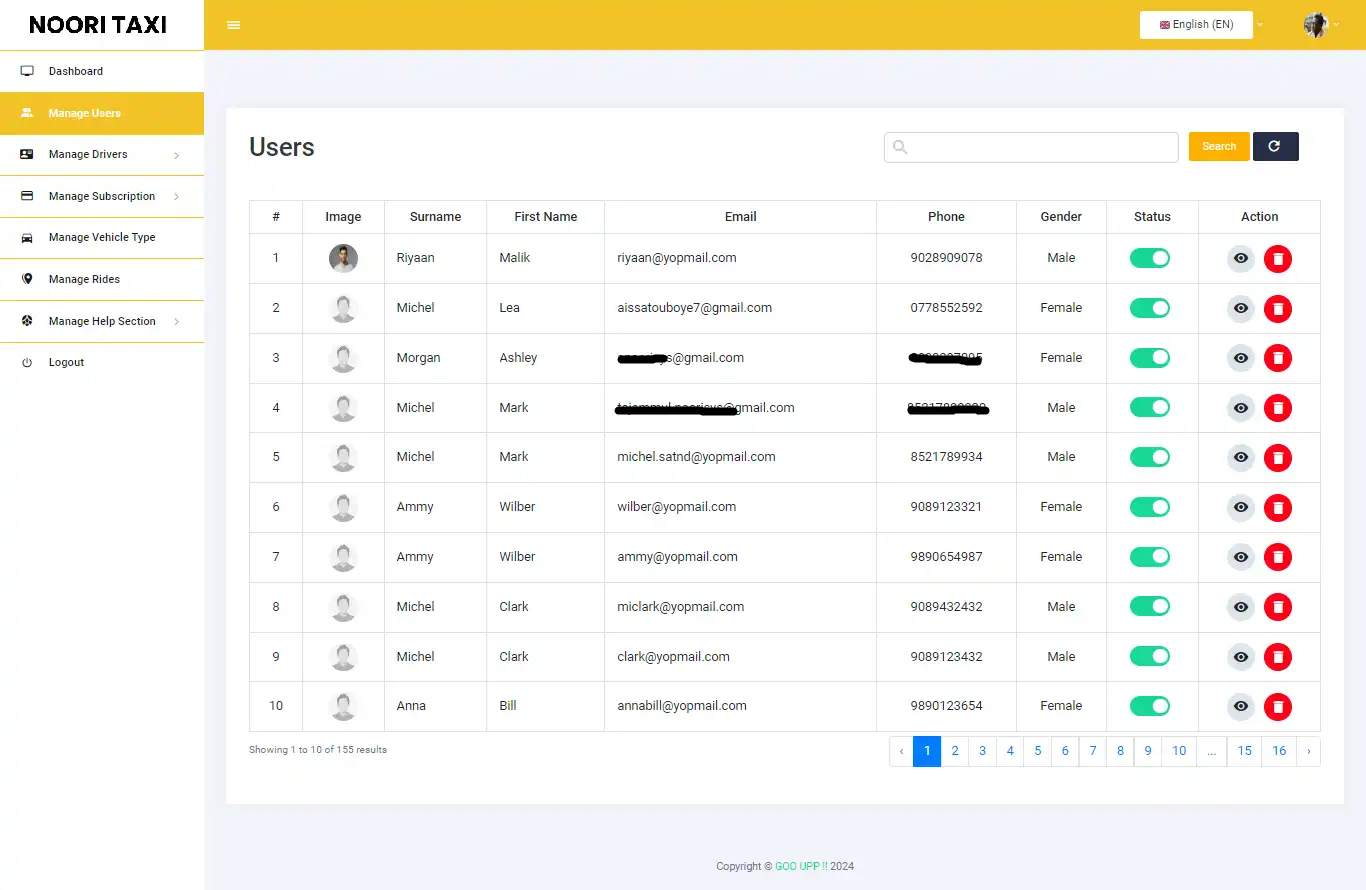Image resolution: width=1366 pixels, height=890 pixels.
Task: Toggle status switch for Michel Lea
Action: pos(1150,308)
